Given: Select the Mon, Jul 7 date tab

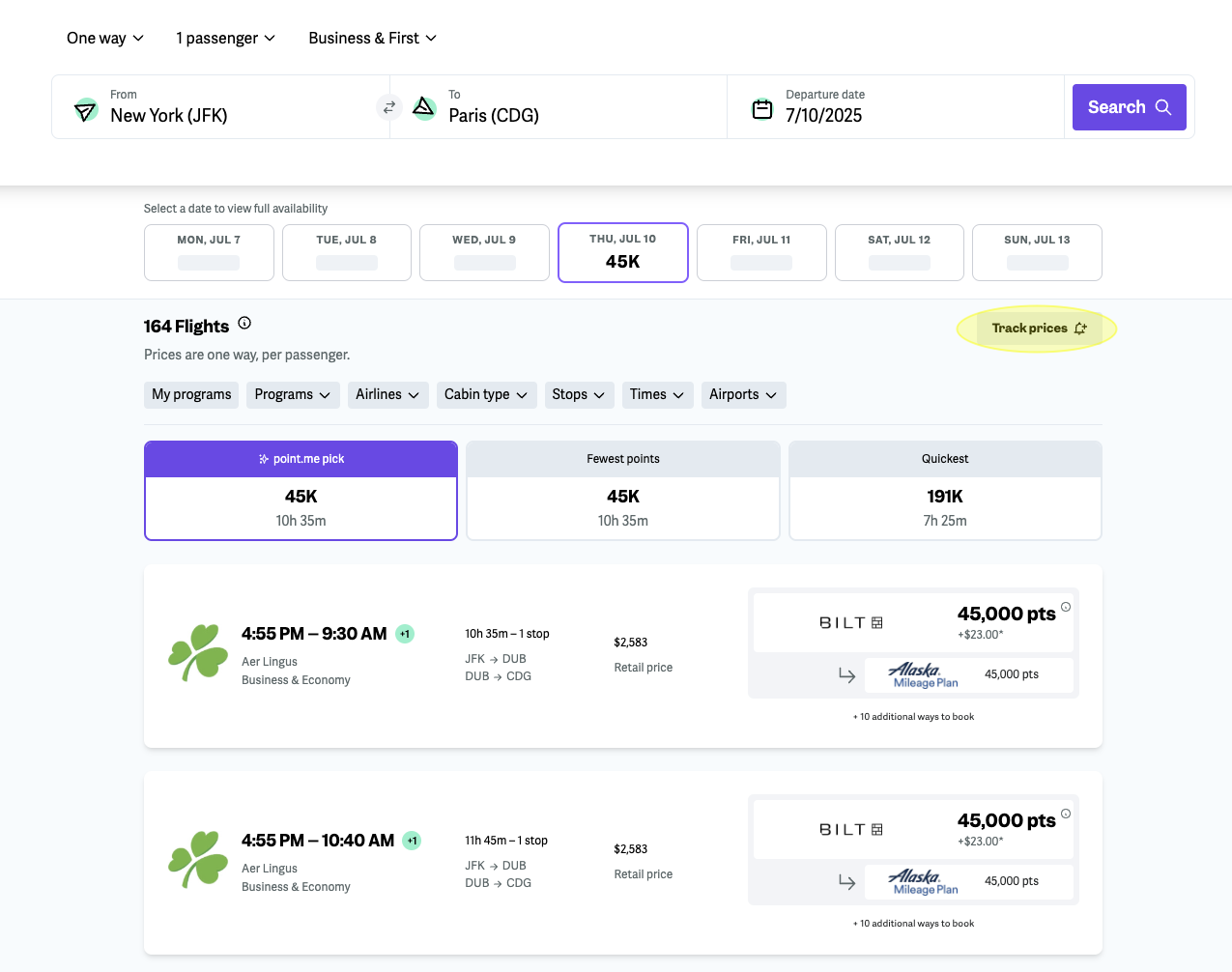Looking at the screenshot, I should (209, 252).
